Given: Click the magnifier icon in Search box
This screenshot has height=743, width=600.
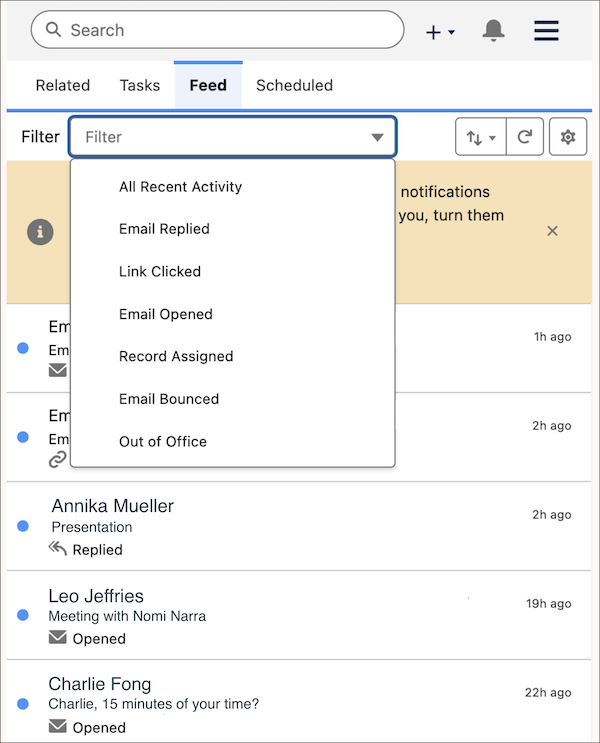Looking at the screenshot, I should 53,30.
